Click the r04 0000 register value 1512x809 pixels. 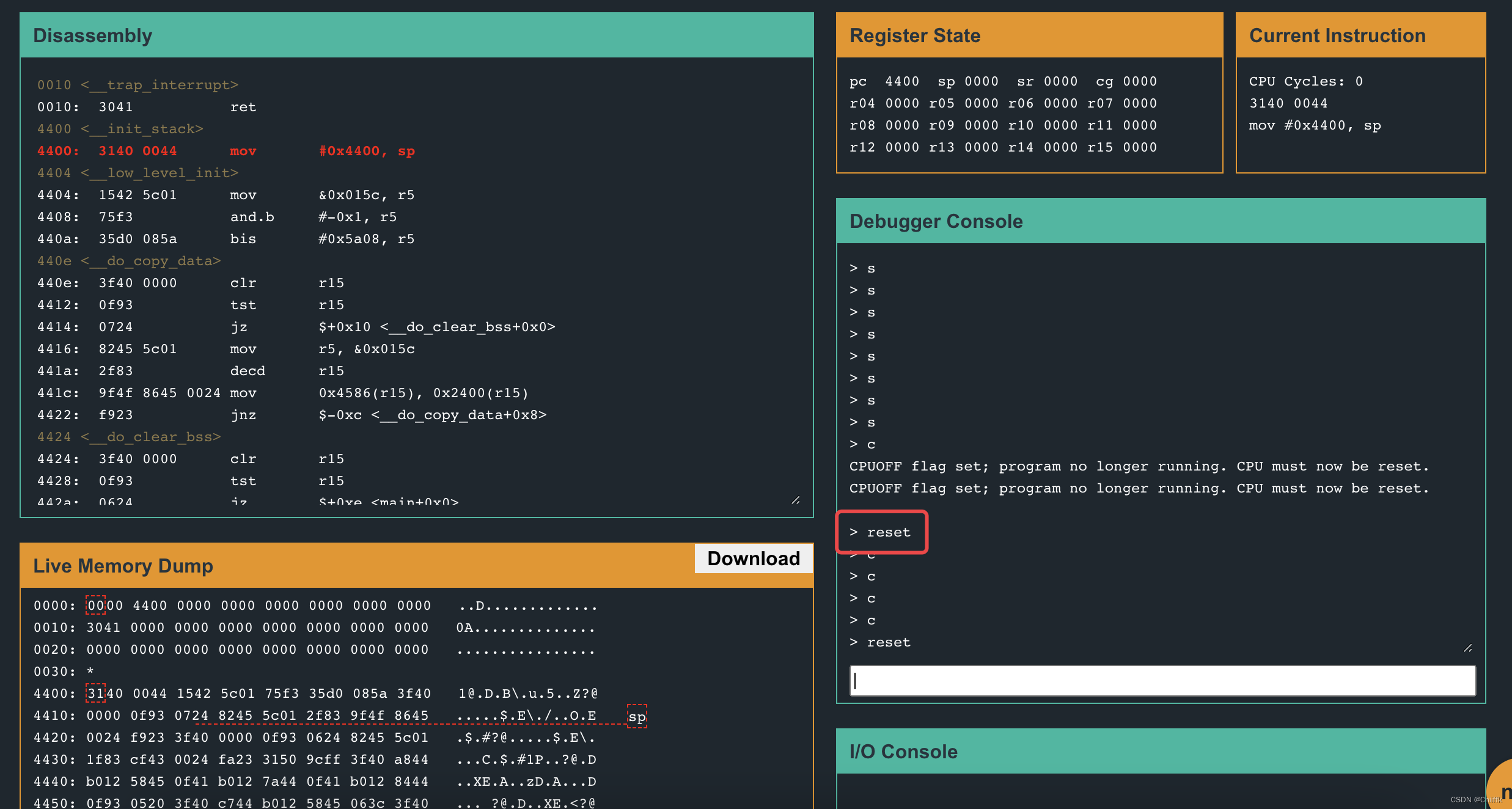point(884,103)
